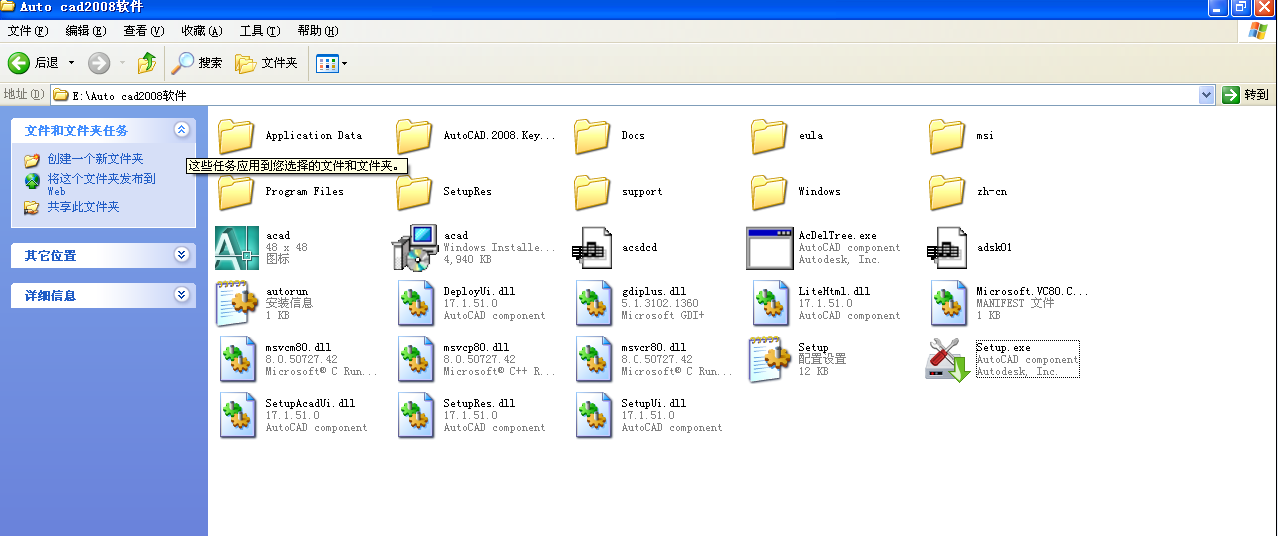Open the 收藏(A) menu

coord(202,31)
